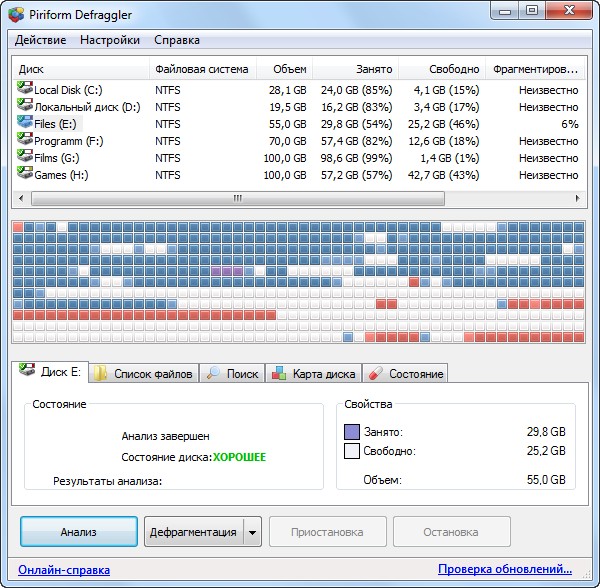Click the Локальный диск (D:) drive icon
The image size is (600, 588).
25,106
